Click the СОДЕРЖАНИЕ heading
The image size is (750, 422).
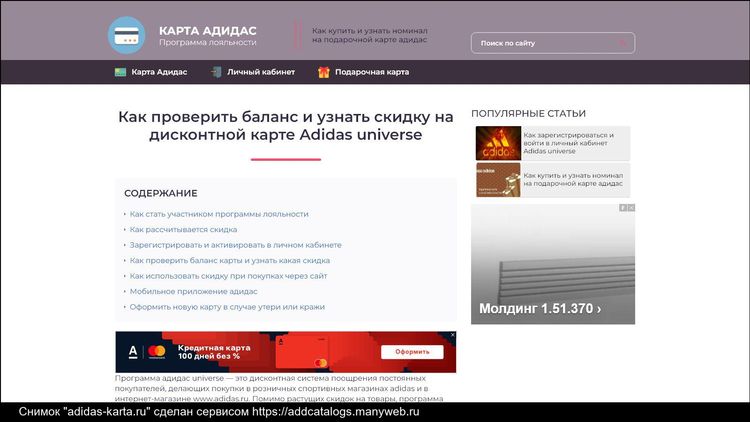[161, 193]
